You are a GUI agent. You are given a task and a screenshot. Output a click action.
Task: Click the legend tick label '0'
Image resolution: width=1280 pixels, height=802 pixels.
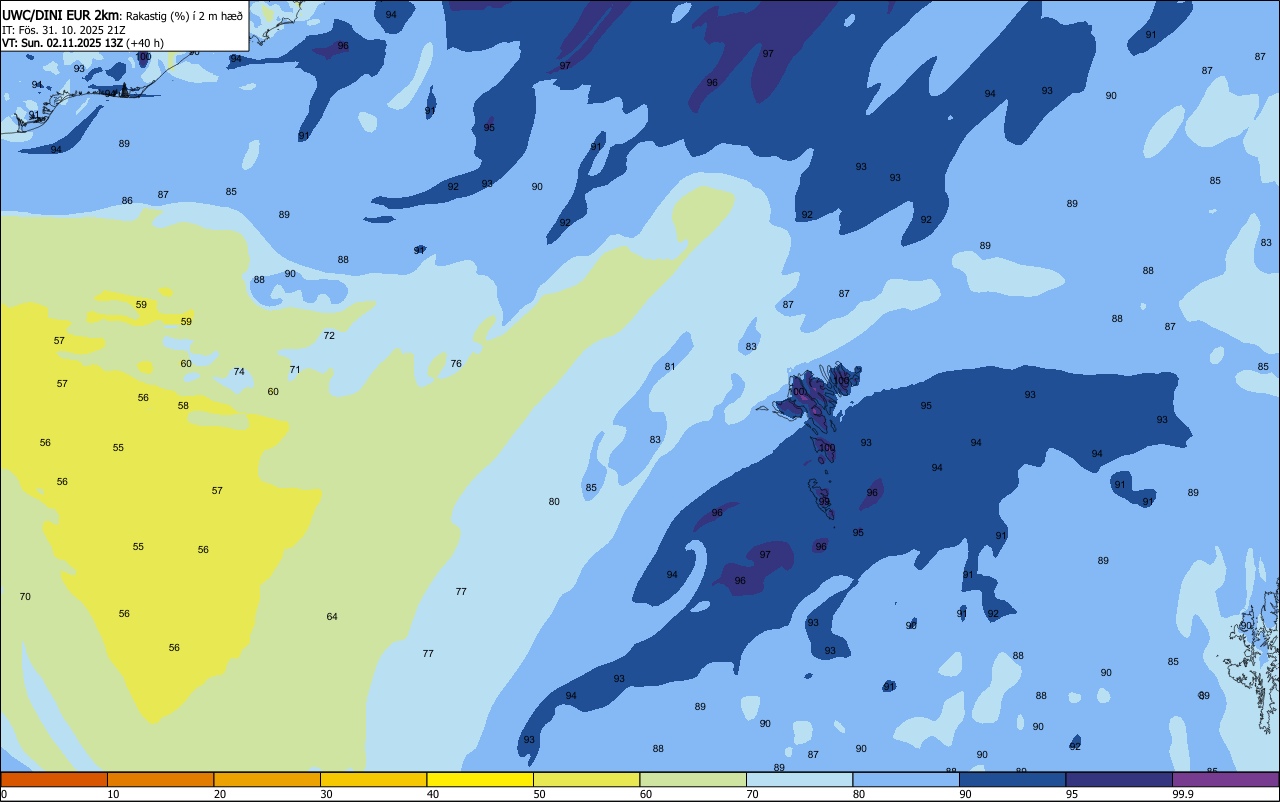point(4,794)
